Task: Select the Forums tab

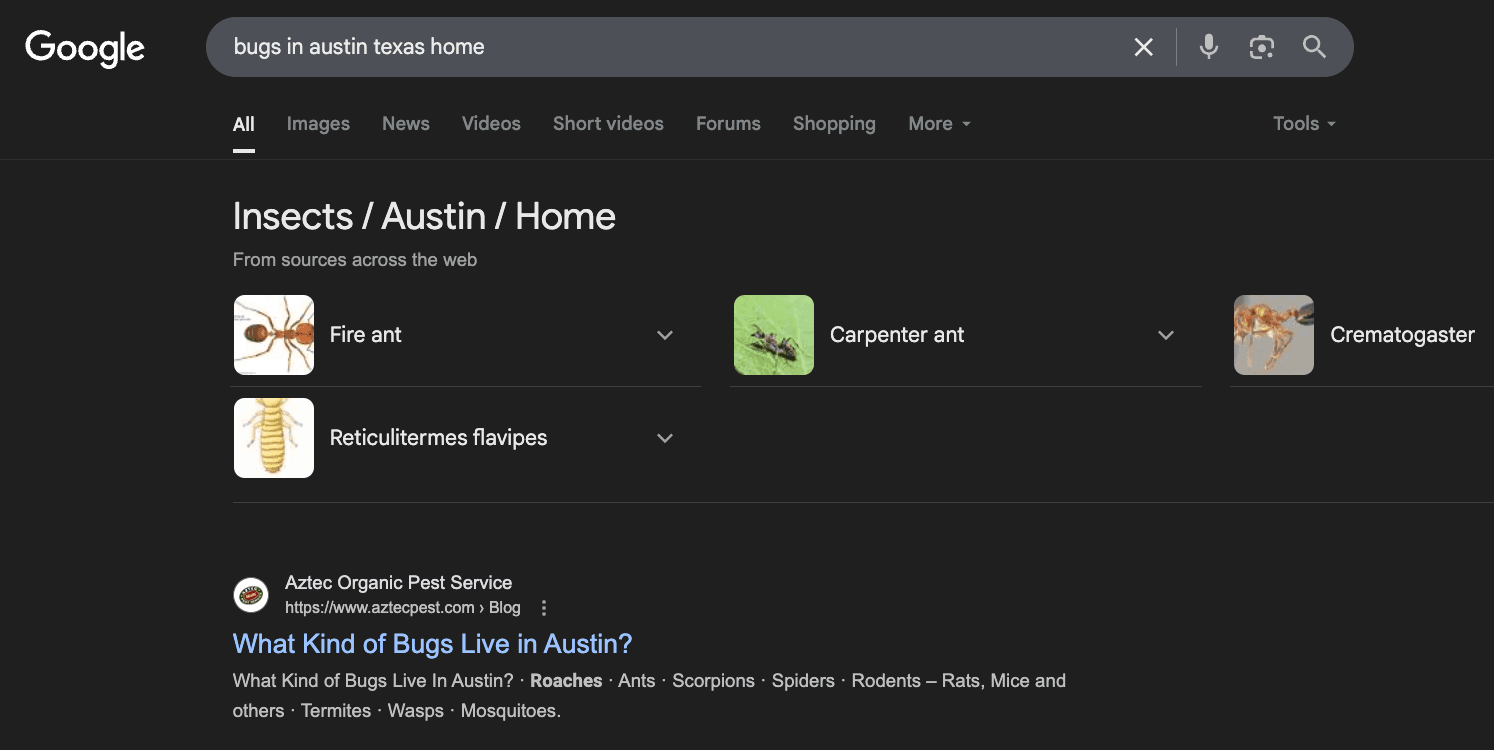Action: pyautogui.click(x=728, y=124)
